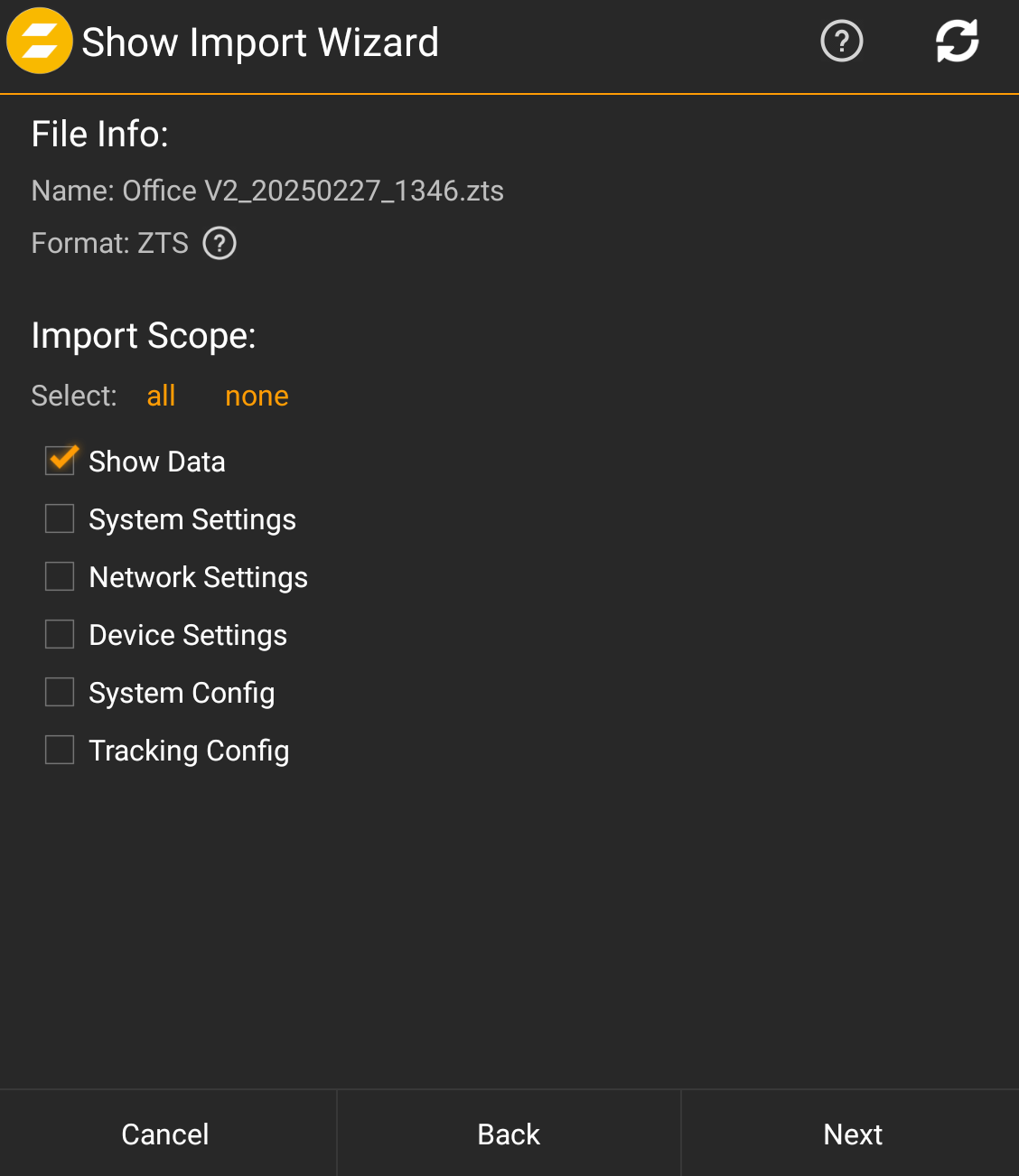This screenshot has width=1019, height=1176.
Task: Go back to previous wizard step
Action: pyautogui.click(x=508, y=1134)
